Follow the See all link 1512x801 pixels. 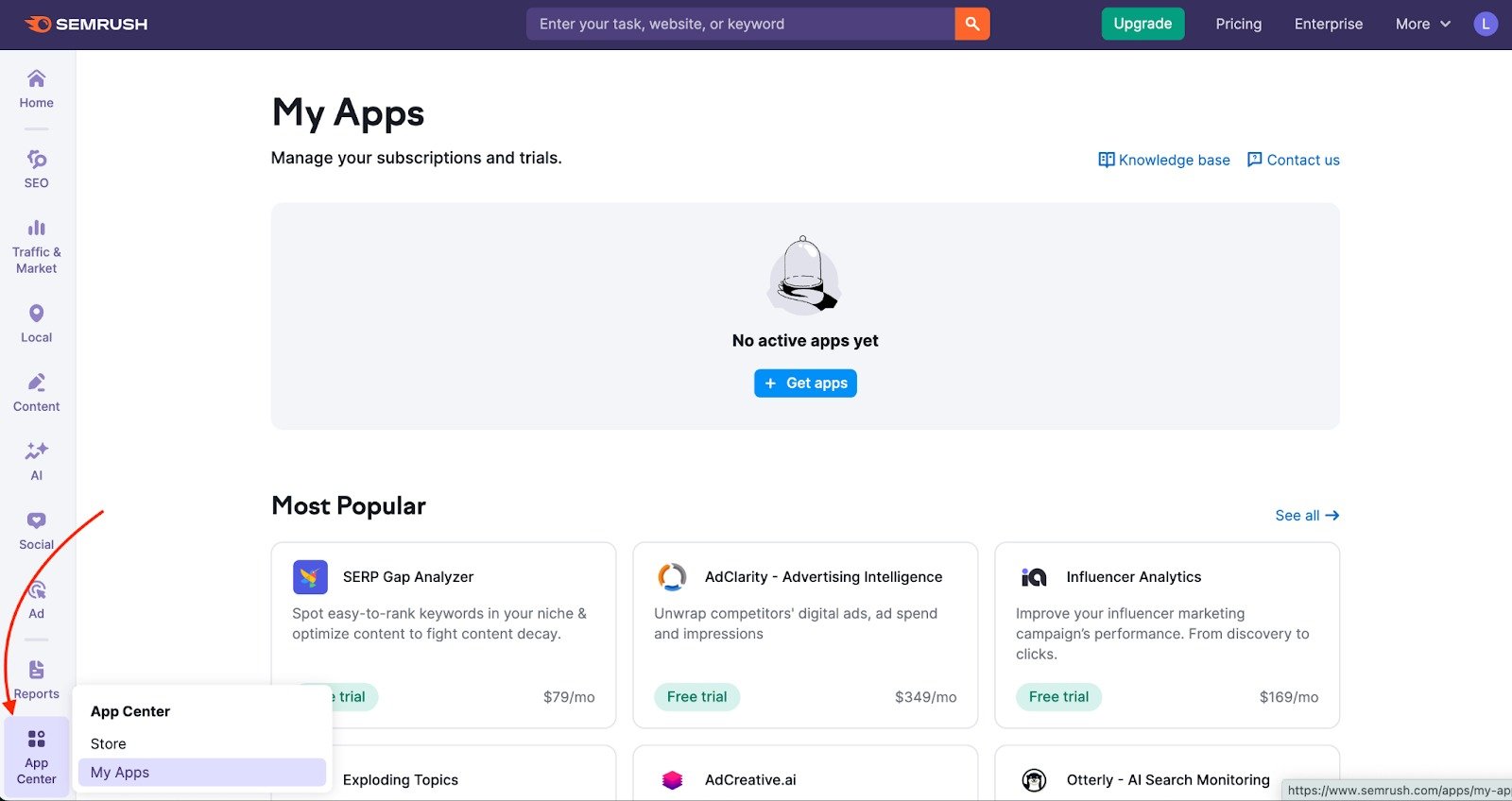click(x=1306, y=515)
